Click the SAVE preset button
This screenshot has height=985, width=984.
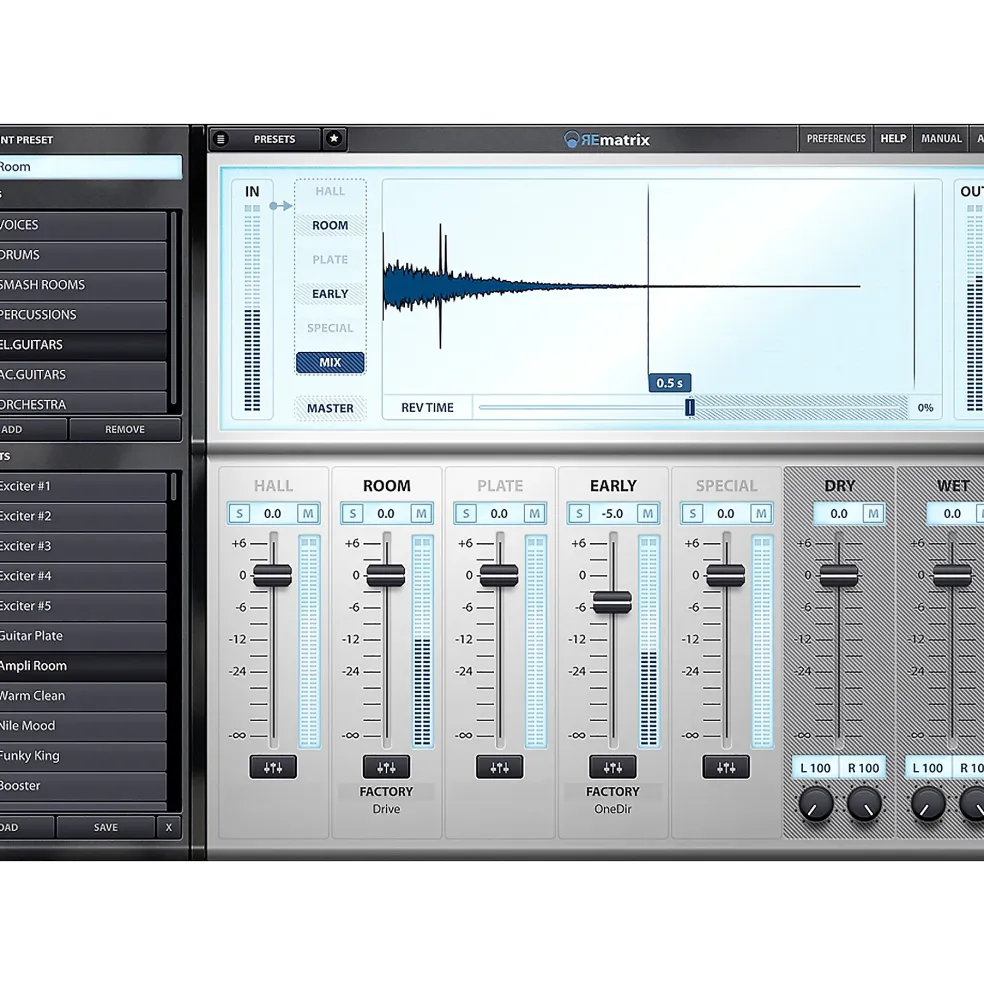106,827
